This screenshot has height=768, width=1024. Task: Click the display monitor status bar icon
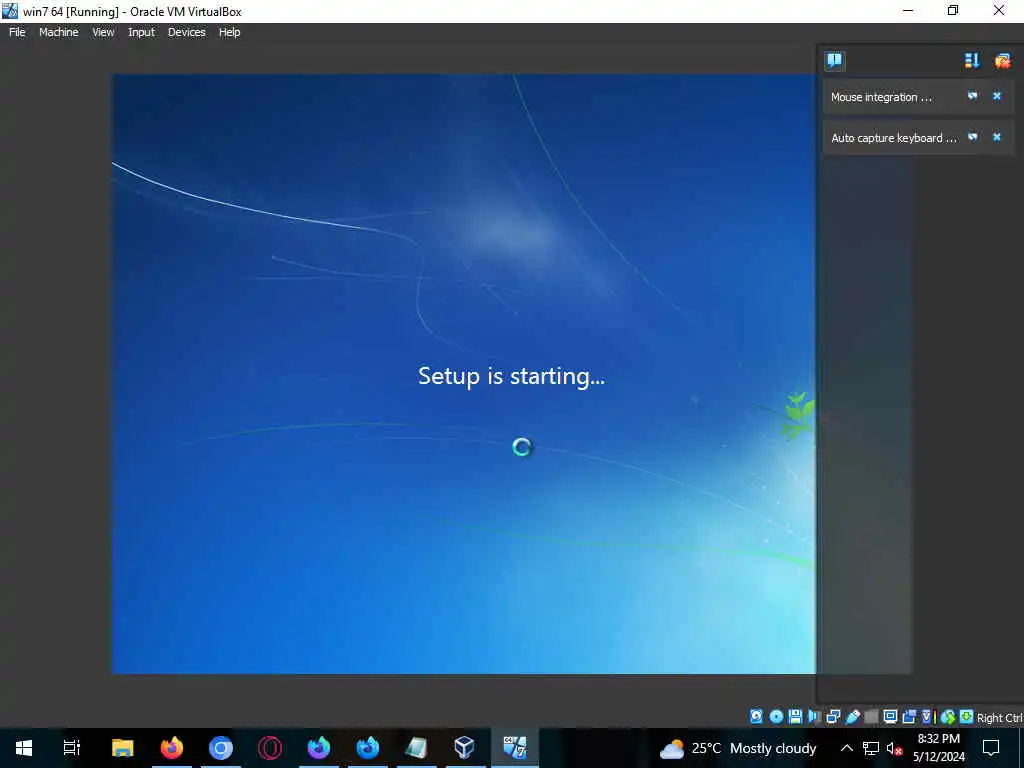point(890,716)
